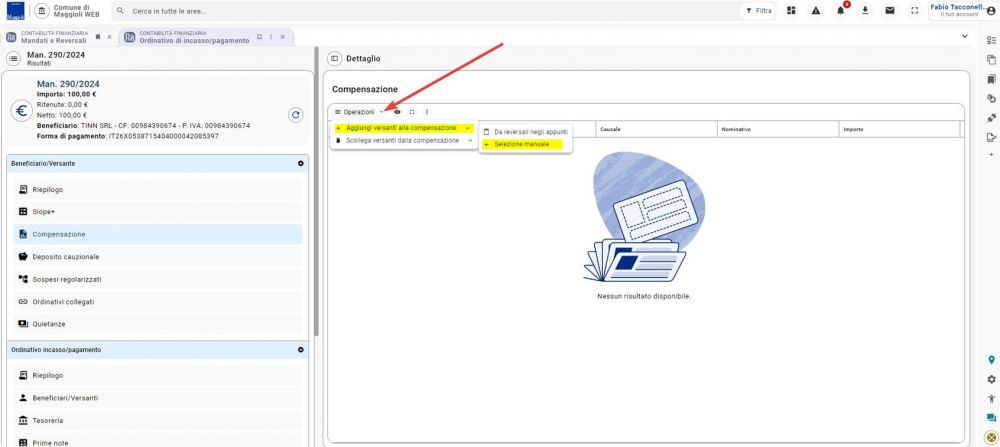Select the Compensazione item in sidebar
Viewport: 1000px width, 447px height.
pyautogui.click(x=158, y=234)
